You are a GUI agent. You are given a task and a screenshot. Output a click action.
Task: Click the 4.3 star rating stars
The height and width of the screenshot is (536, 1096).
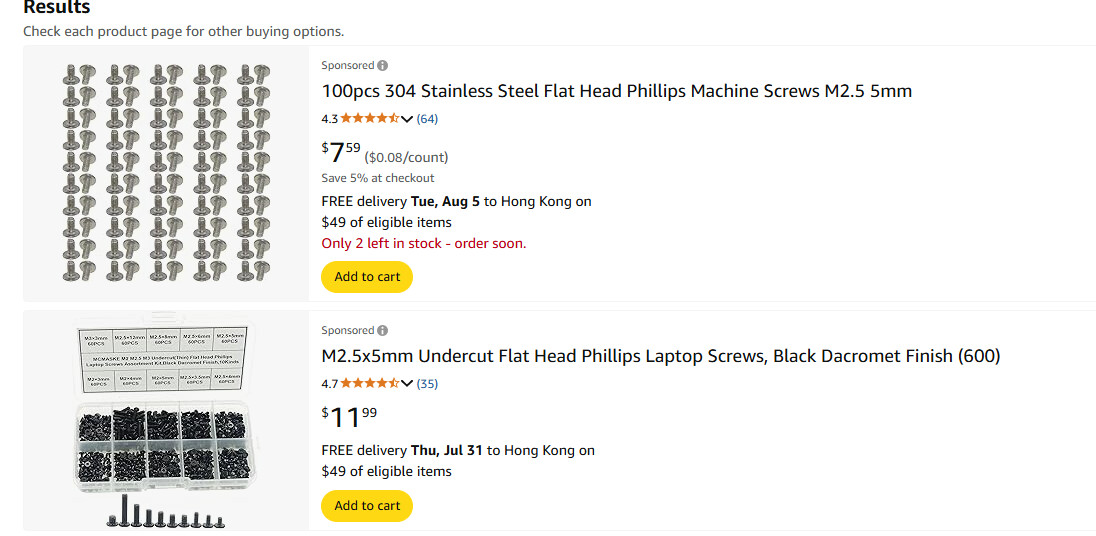tap(369, 119)
